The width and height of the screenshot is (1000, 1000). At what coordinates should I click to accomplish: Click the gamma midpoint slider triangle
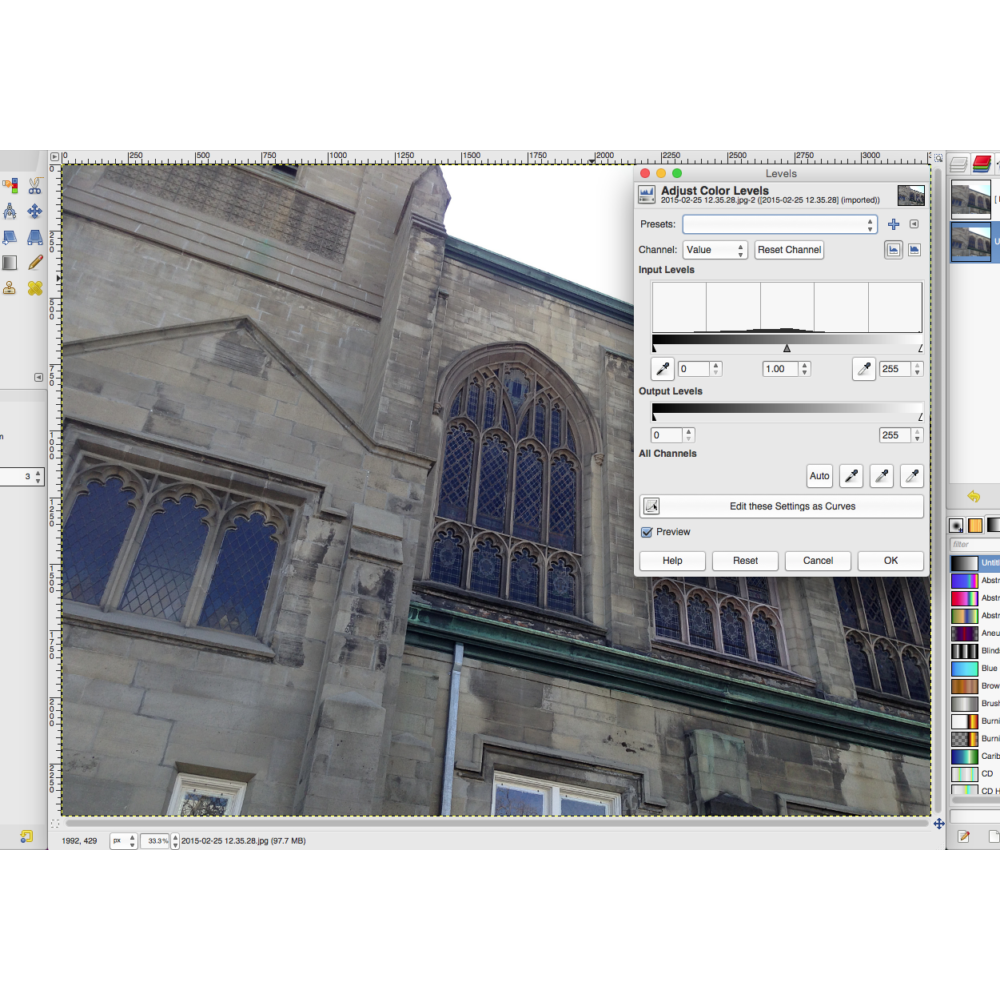(787, 348)
